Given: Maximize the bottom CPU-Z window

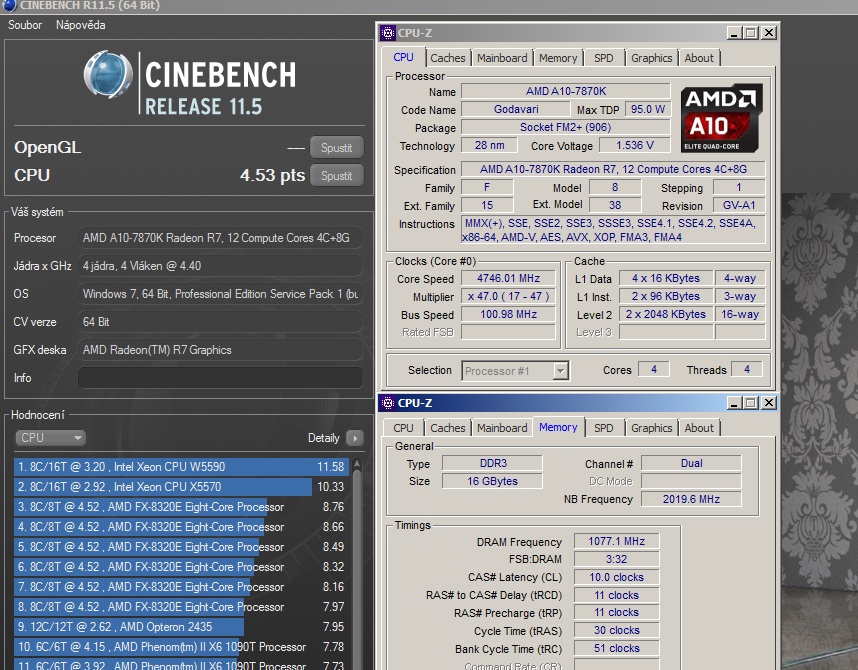Looking at the screenshot, I should [751, 403].
